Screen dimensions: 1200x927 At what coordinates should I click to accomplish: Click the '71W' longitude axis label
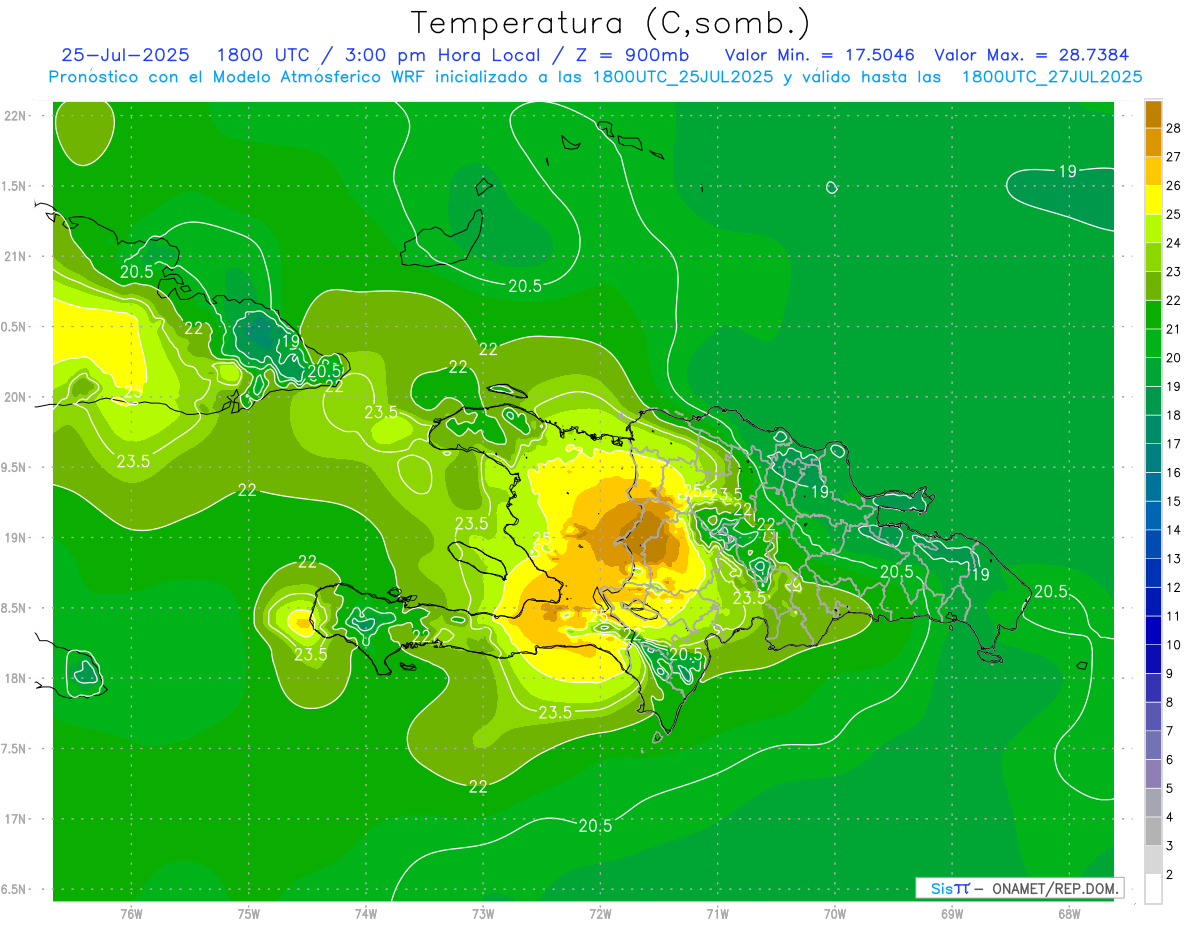717,913
